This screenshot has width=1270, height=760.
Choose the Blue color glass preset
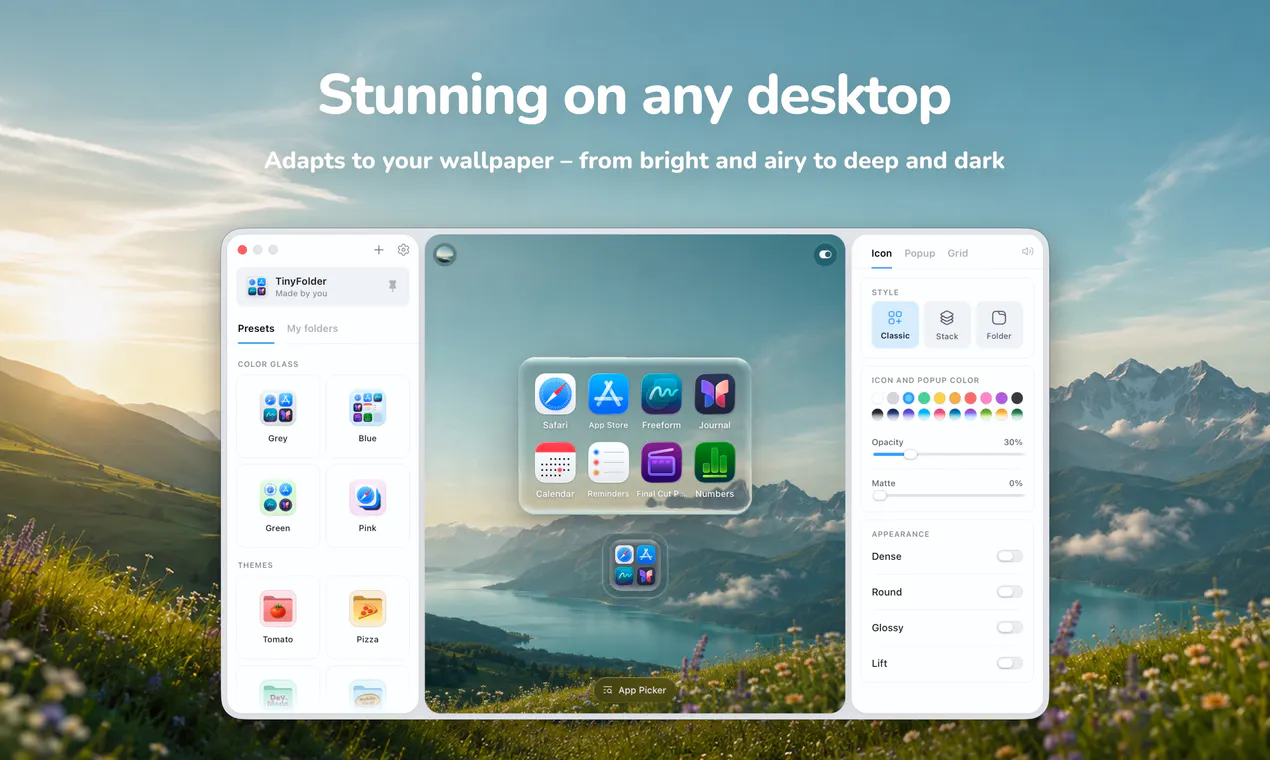[x=367, y=417]
